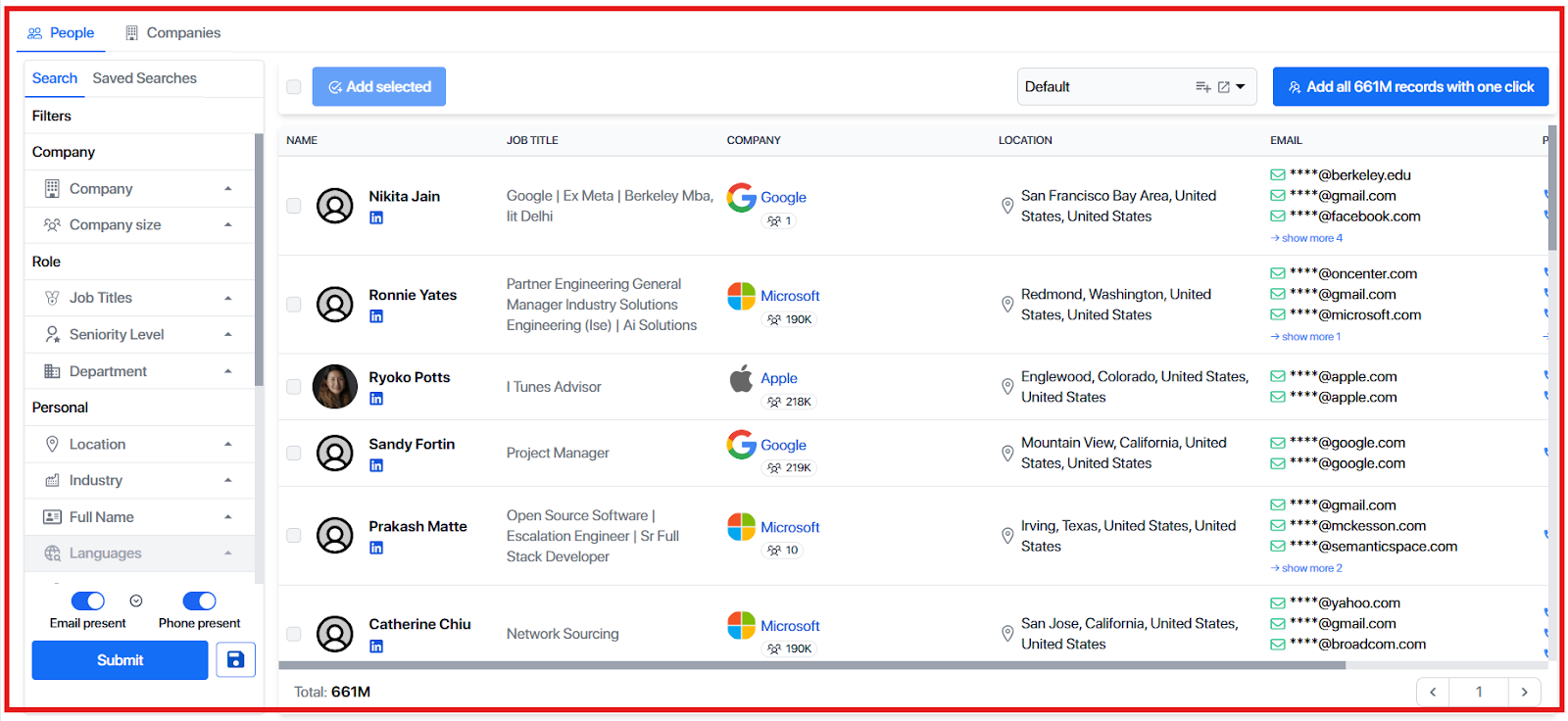1568x721 pixels.
Task: Open Prakash Matte's LinkedIn icon
Action: (376, 548)
